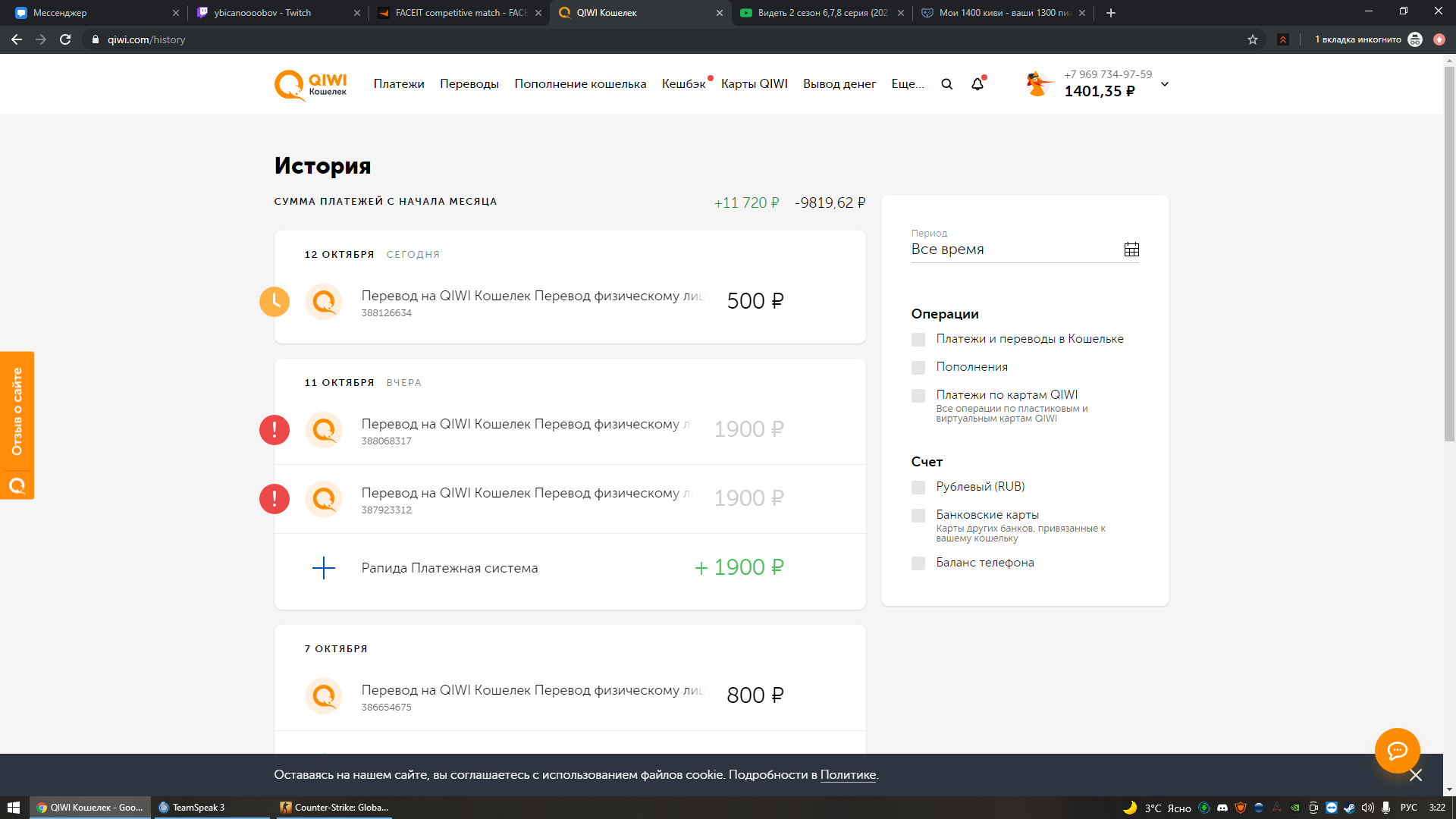Check the Рублевый (RUB) account filter
The height and width of the screenshot is (819, 1456).
coord(918,488)
